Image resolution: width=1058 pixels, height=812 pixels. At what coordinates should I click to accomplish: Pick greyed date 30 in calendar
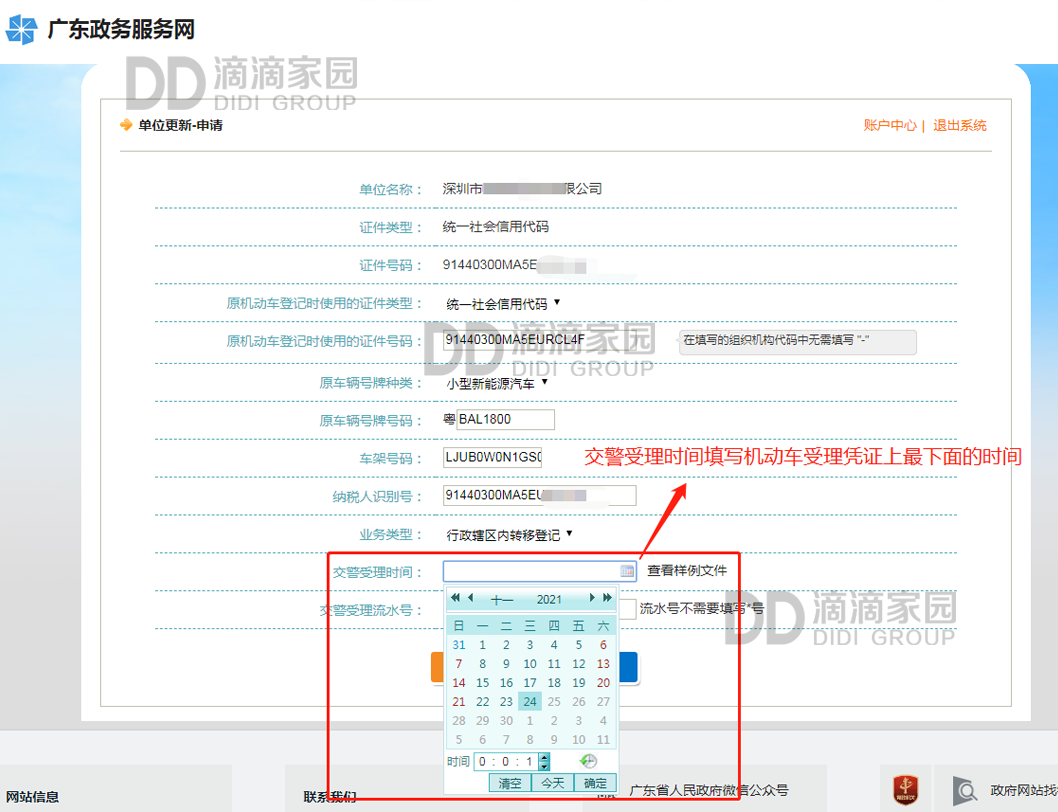[x=506, y=720]
